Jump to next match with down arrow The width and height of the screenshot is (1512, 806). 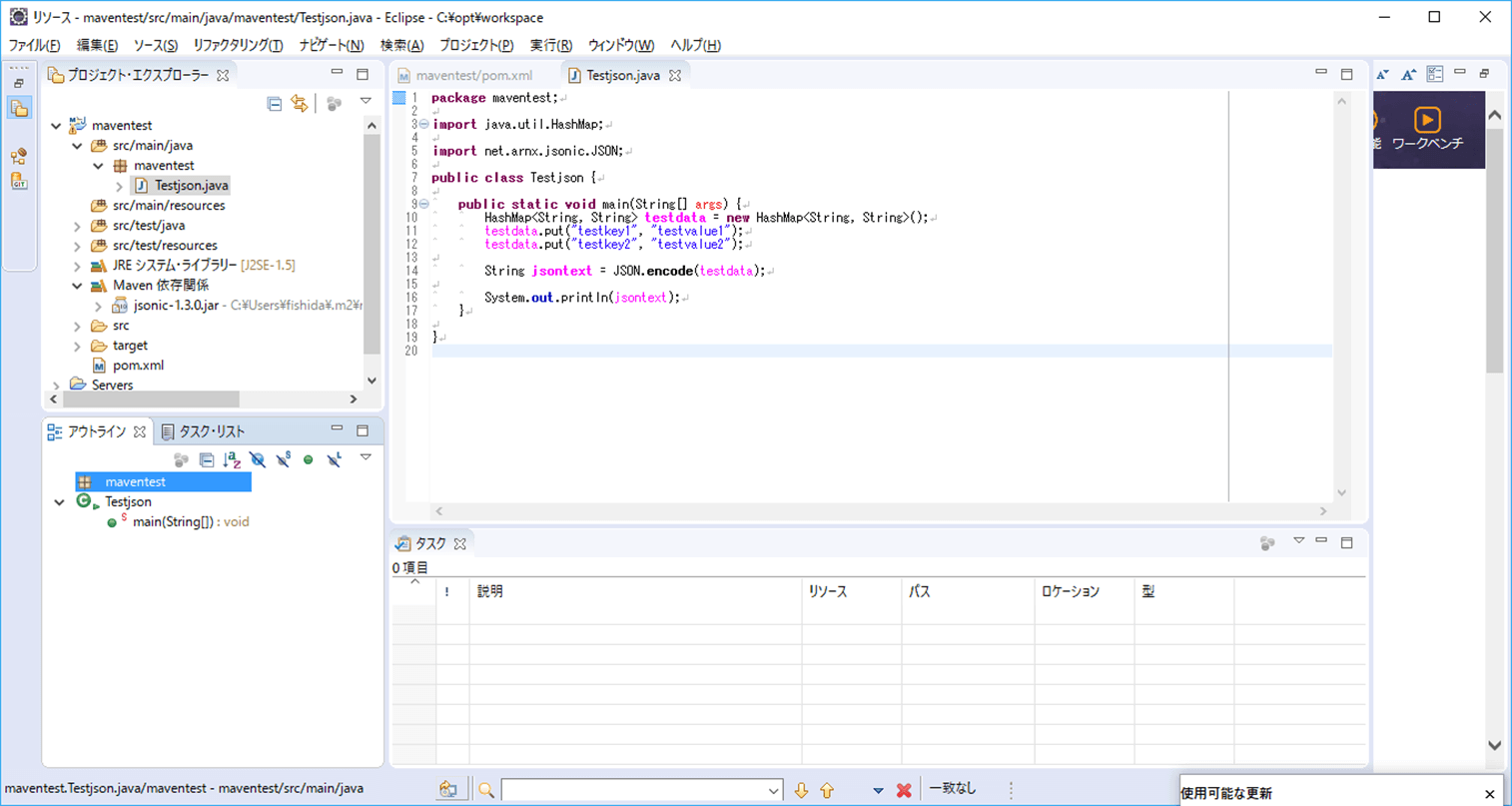801,790
